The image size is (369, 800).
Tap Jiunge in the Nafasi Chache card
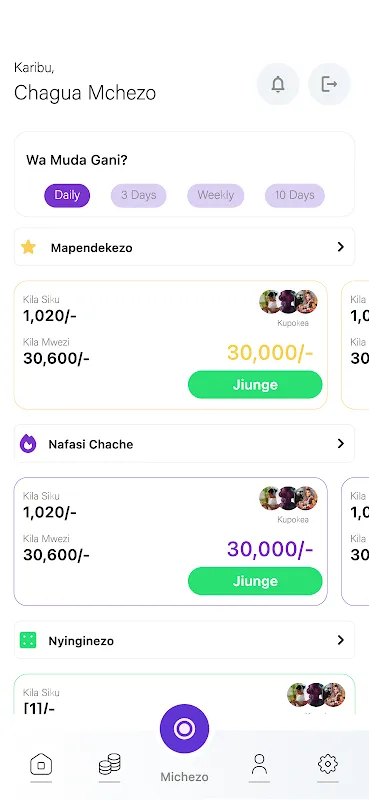point(255,581)
